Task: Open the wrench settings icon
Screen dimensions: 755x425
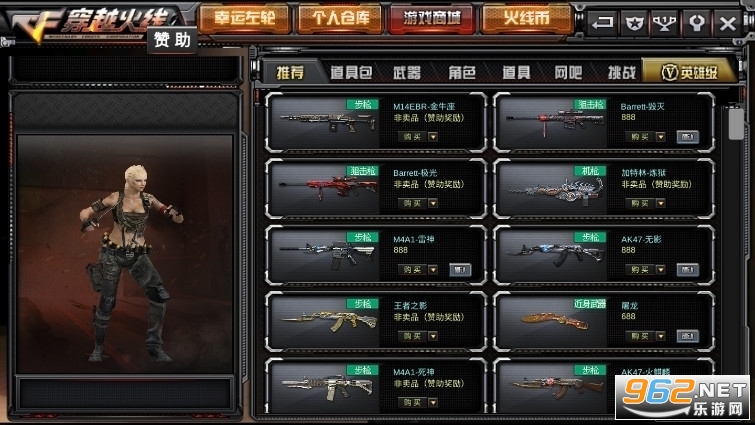Action: 696,22
